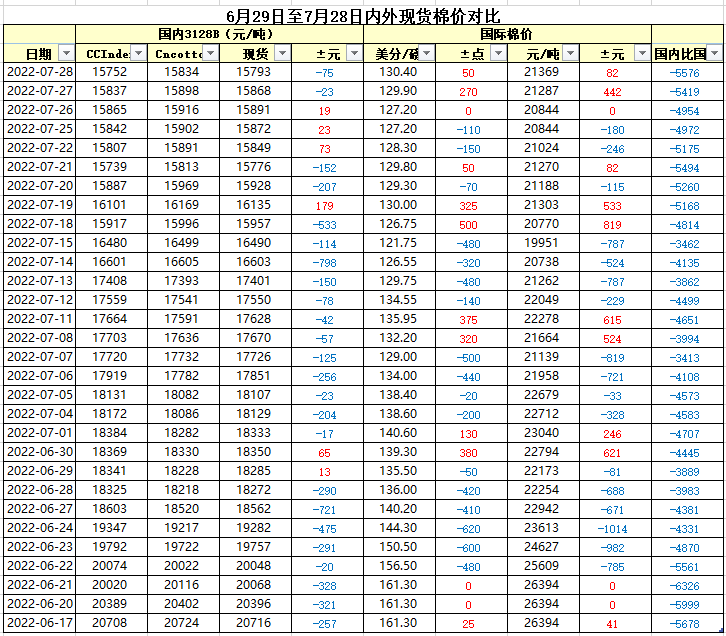726x636 pixels.
Task: Select the date cell 2022-06-17
Action: (x=40, y=623)
